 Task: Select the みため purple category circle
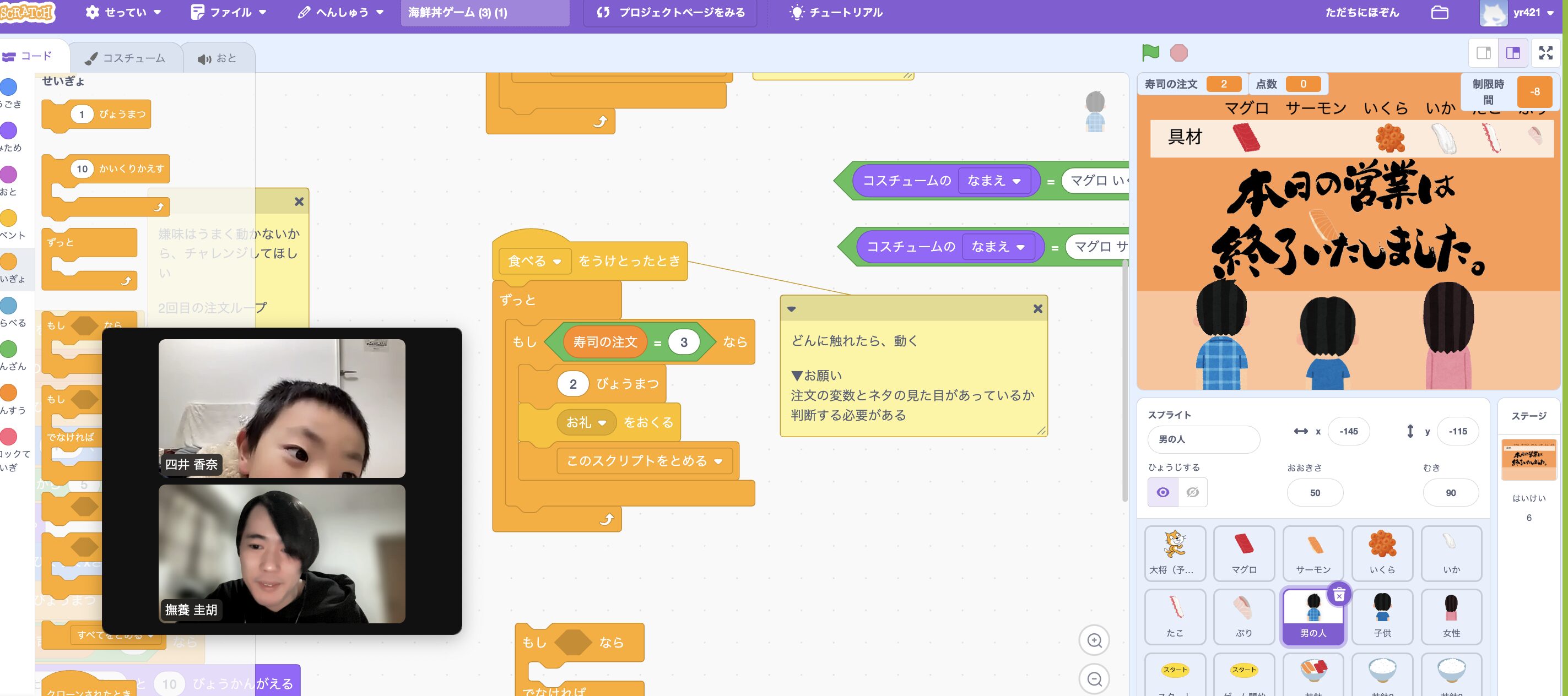click(x=8, y=131)
